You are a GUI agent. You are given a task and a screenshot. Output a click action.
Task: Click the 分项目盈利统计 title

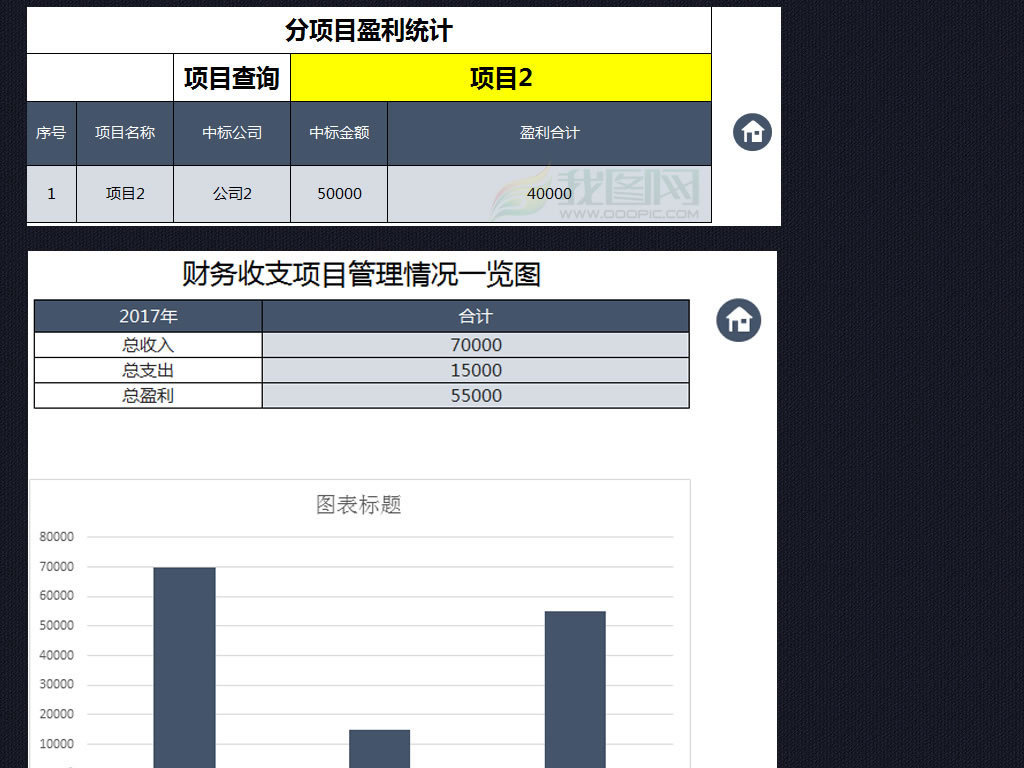pos(369,30)
